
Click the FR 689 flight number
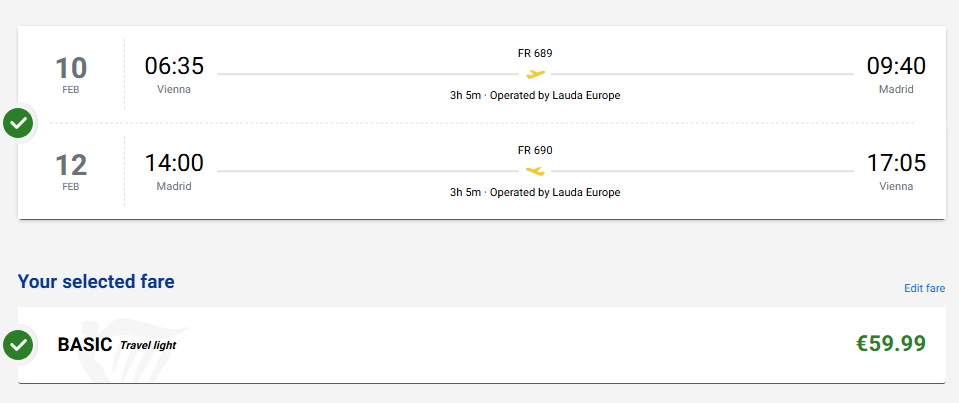point(535,54)
